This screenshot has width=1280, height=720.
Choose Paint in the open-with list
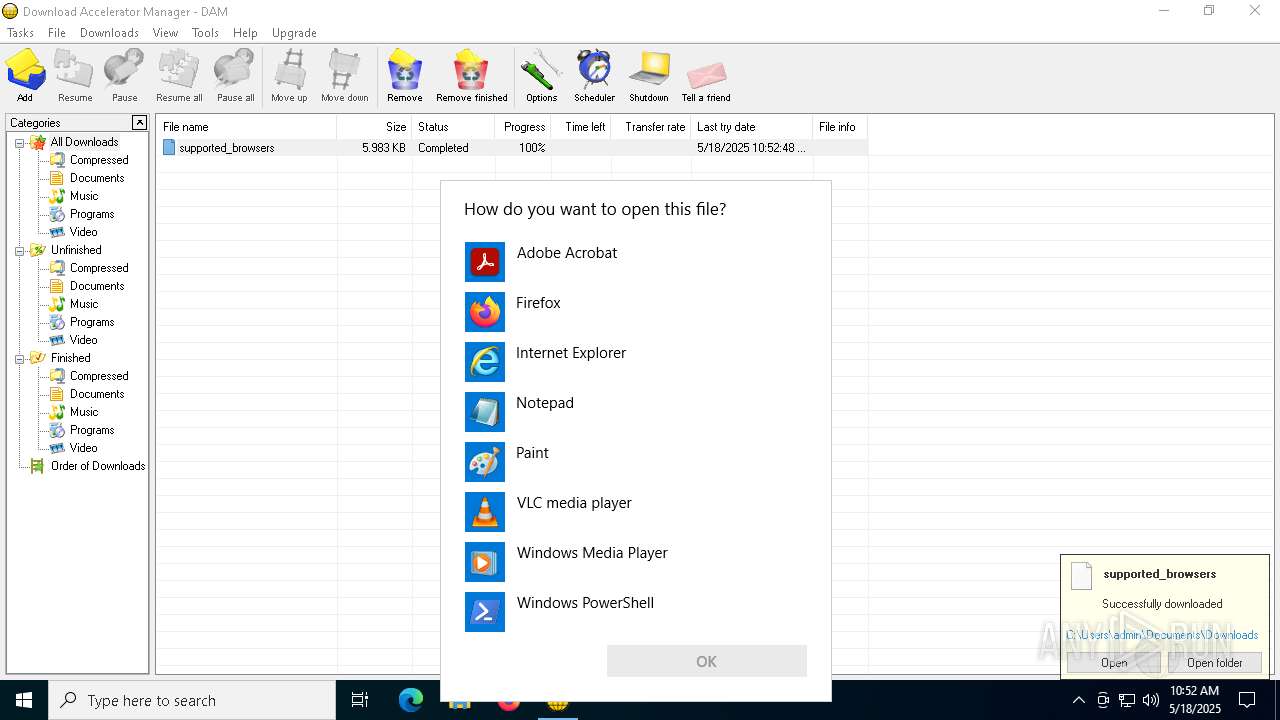(x=636, y=462)
